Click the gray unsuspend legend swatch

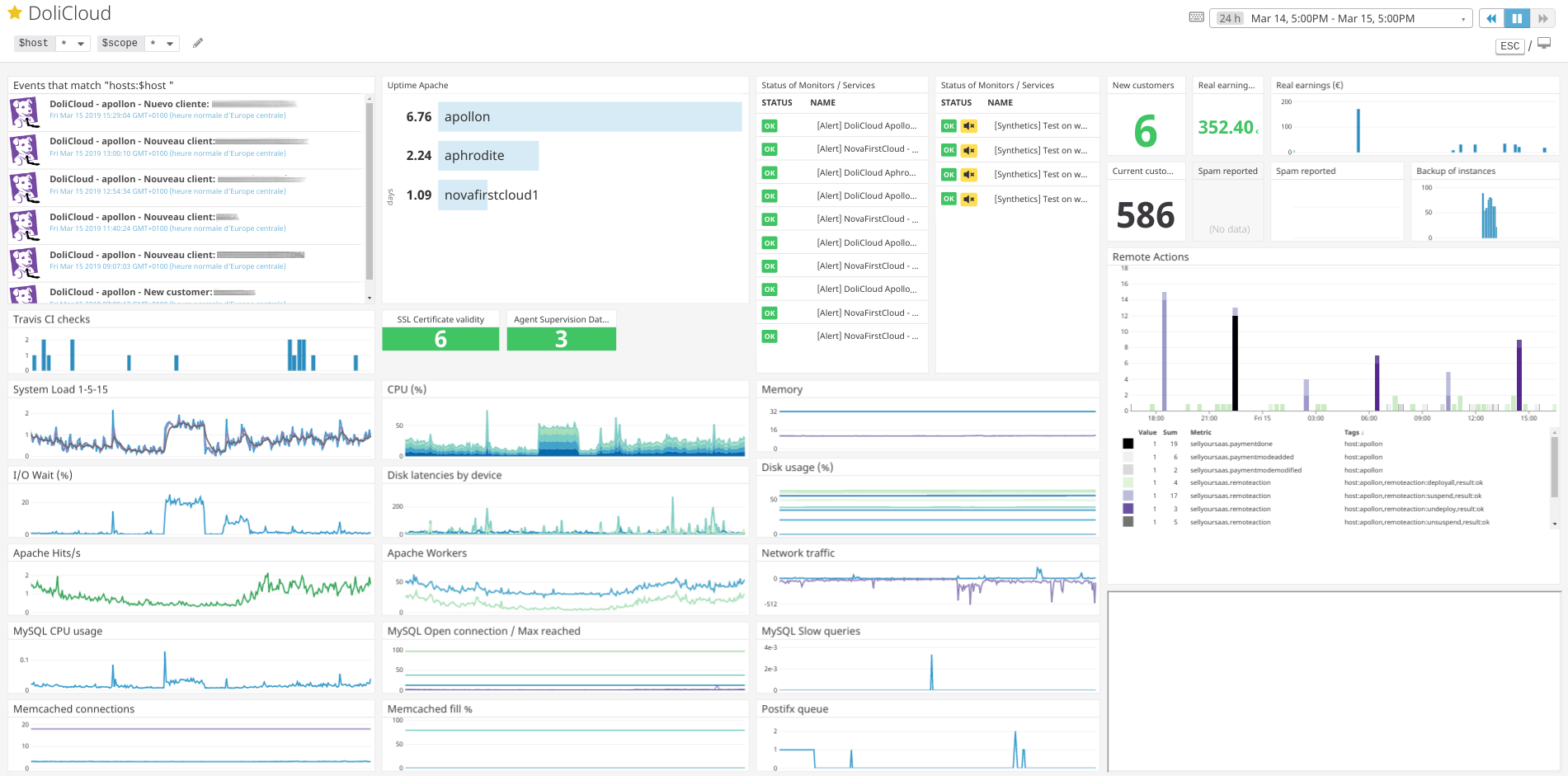point(1128,522)
